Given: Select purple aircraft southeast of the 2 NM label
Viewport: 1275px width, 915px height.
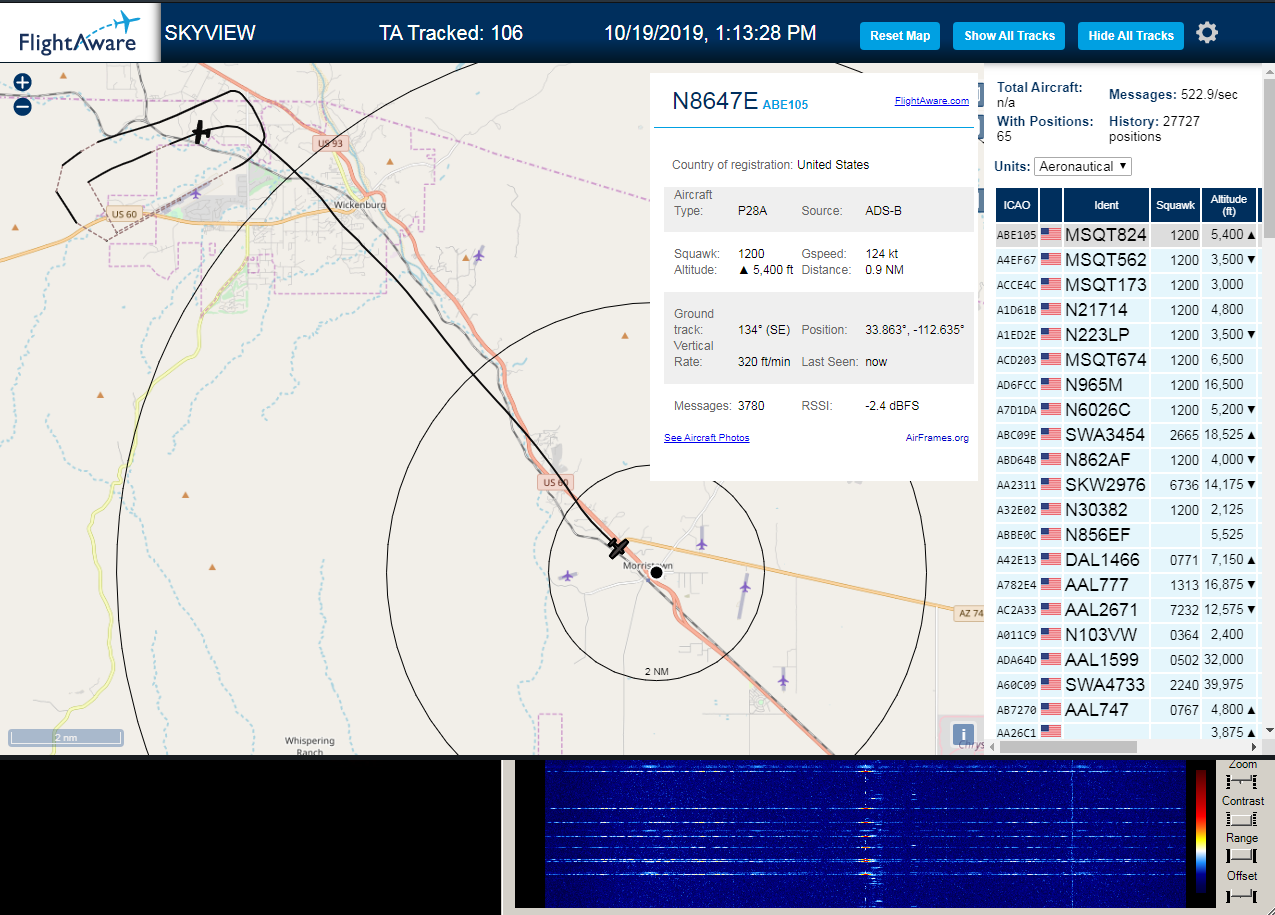Looking at the screenshot, I should (783, 680).
